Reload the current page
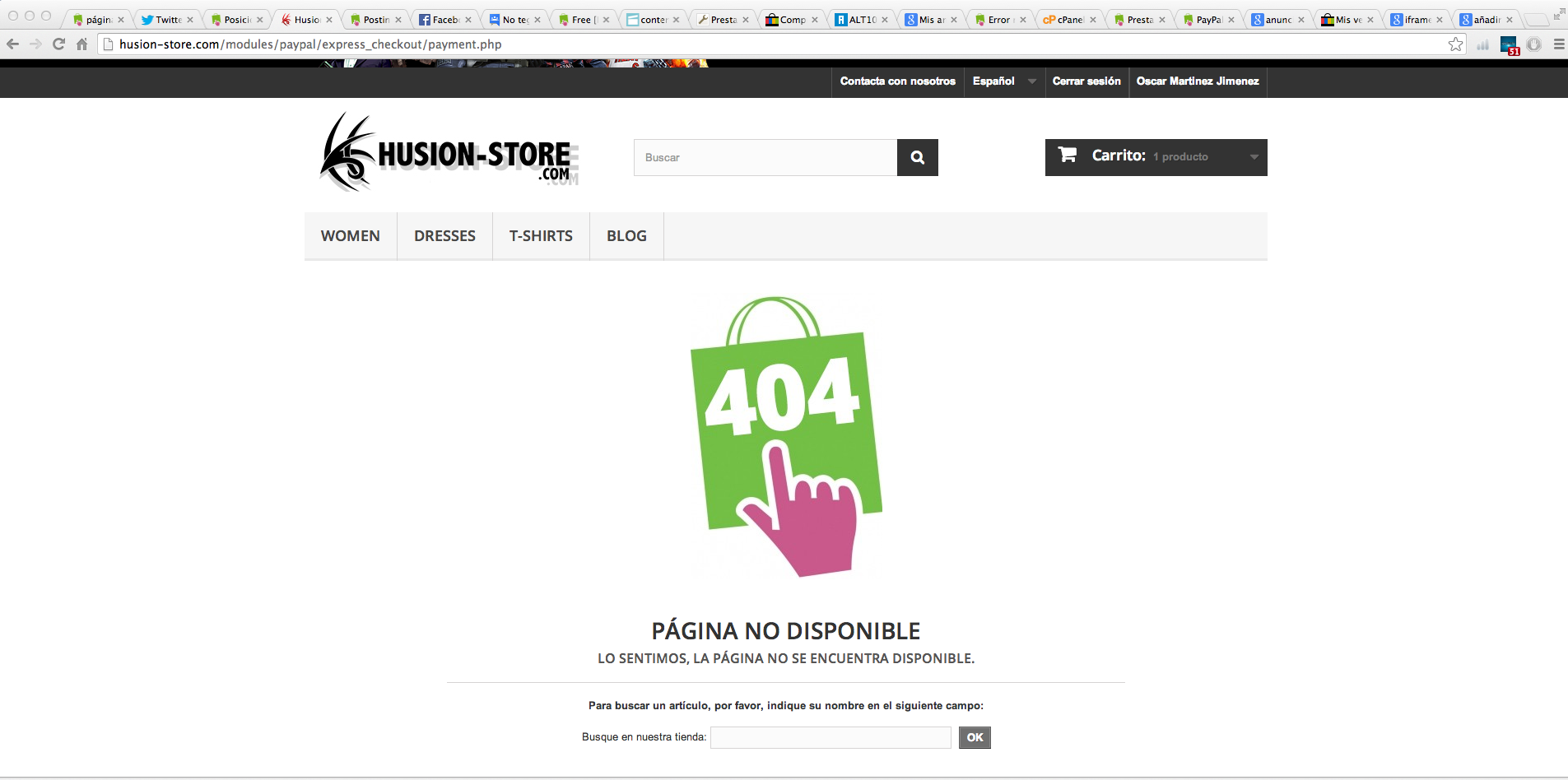The height and width of the screenshot is (780, 1568). click(x=58, y=44)
